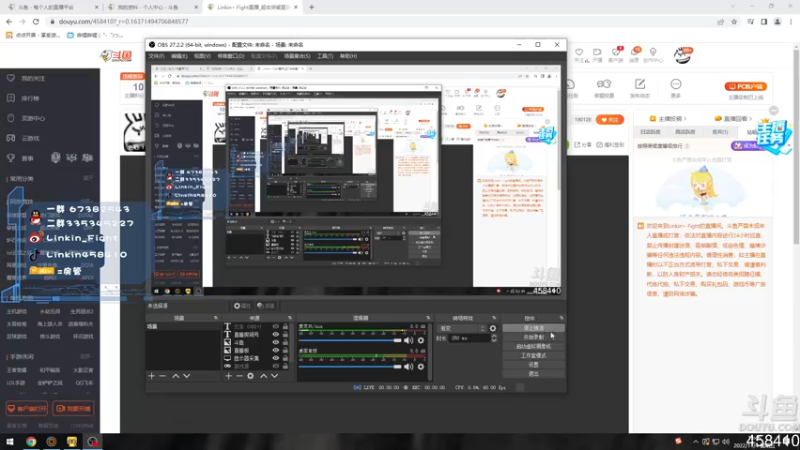Adjust the microphone/Aux volume slider
800x450 pixels.
click(350, 340)
